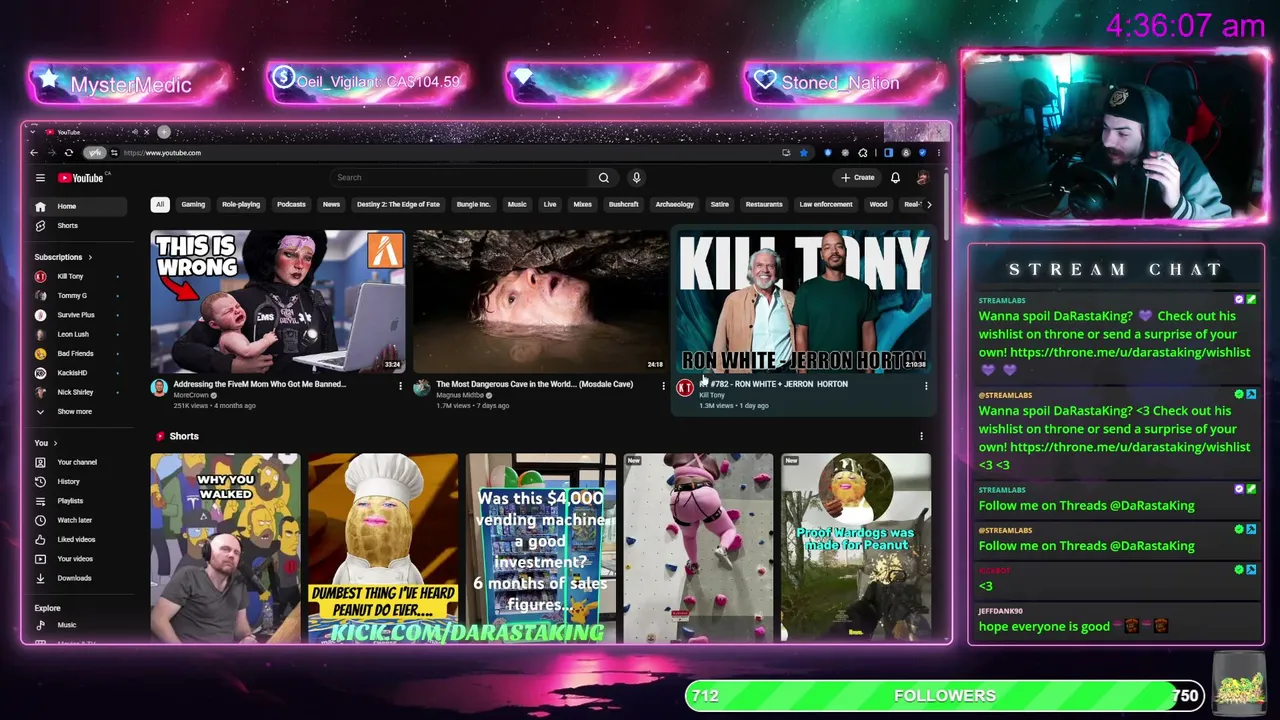
Task: Select the Archaeology filter chip
Action: (x=674, y=204)
